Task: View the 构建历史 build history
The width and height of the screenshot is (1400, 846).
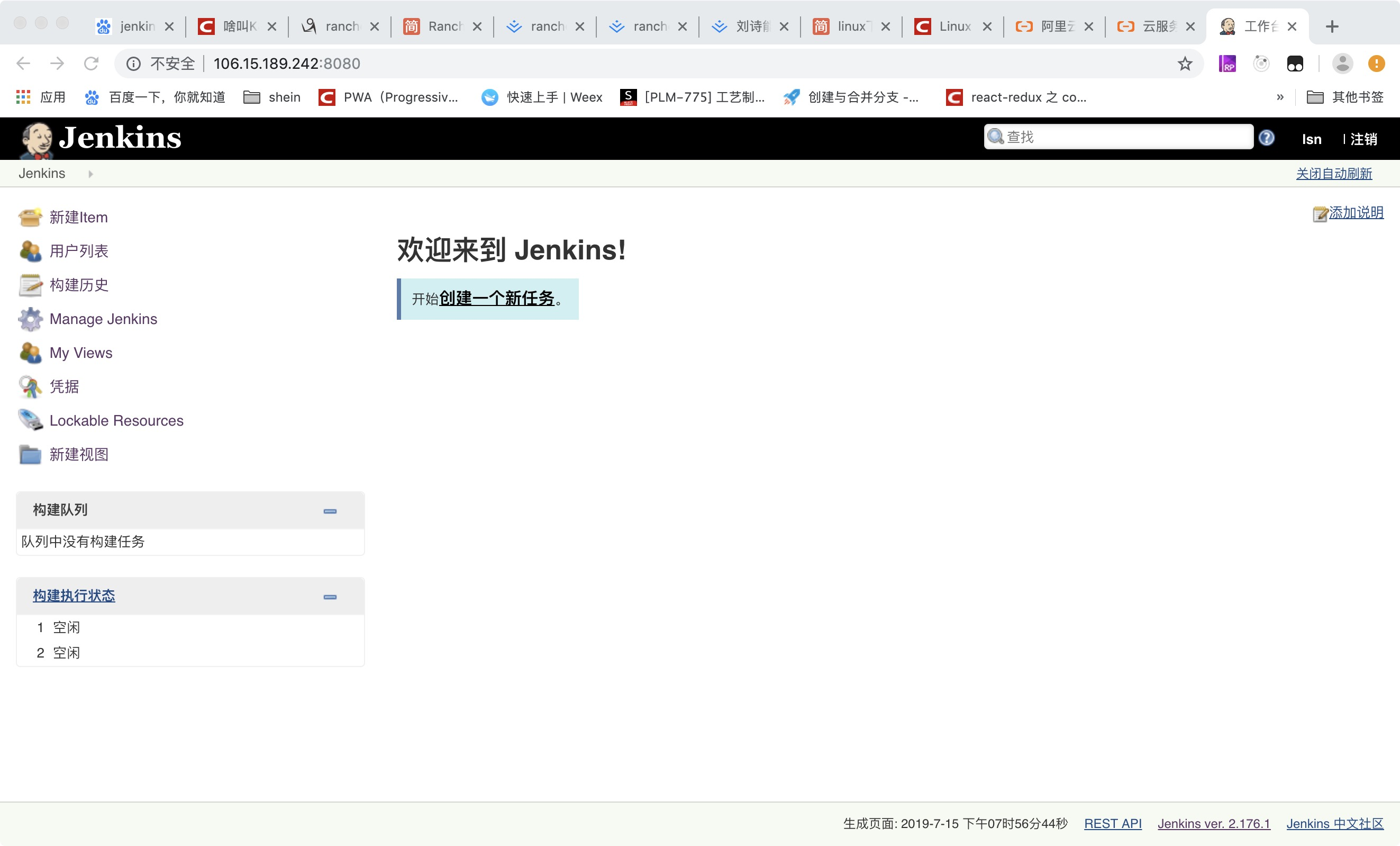Action: (79, 285)
